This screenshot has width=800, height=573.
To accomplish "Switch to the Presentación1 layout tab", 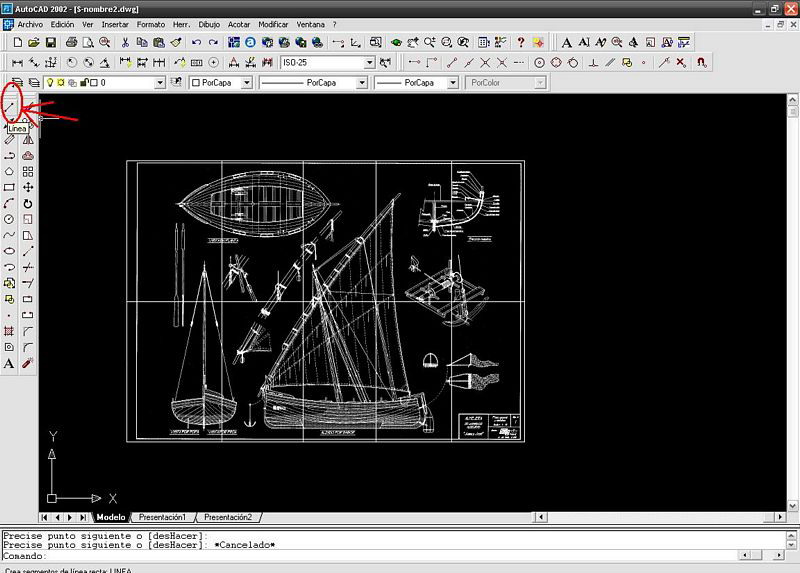I will [x=163, y=517].
